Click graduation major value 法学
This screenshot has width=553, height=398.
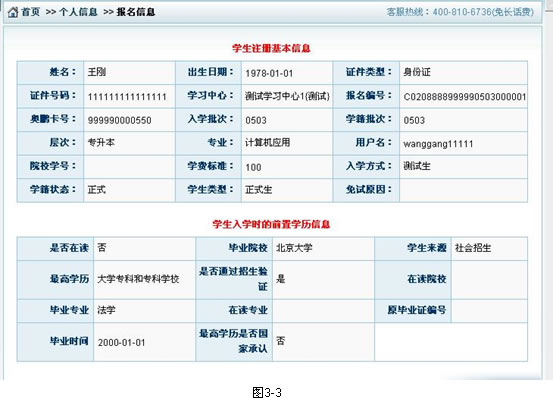click(x=107, y=310)
